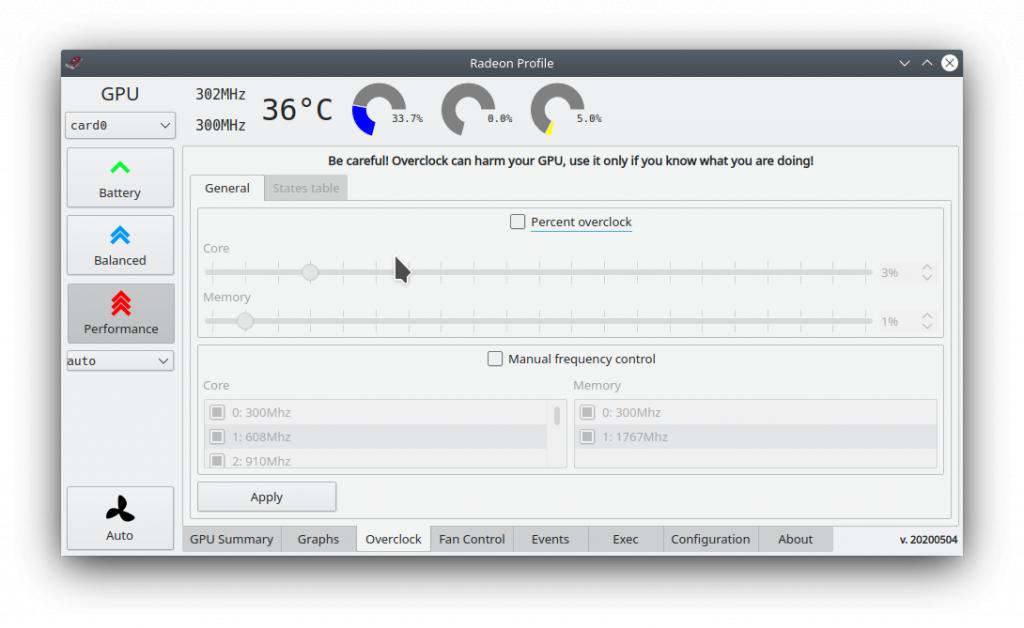Enable the Percent overclock checkbox
This screenshot has height=628, width=1024.
click(517, 222)
